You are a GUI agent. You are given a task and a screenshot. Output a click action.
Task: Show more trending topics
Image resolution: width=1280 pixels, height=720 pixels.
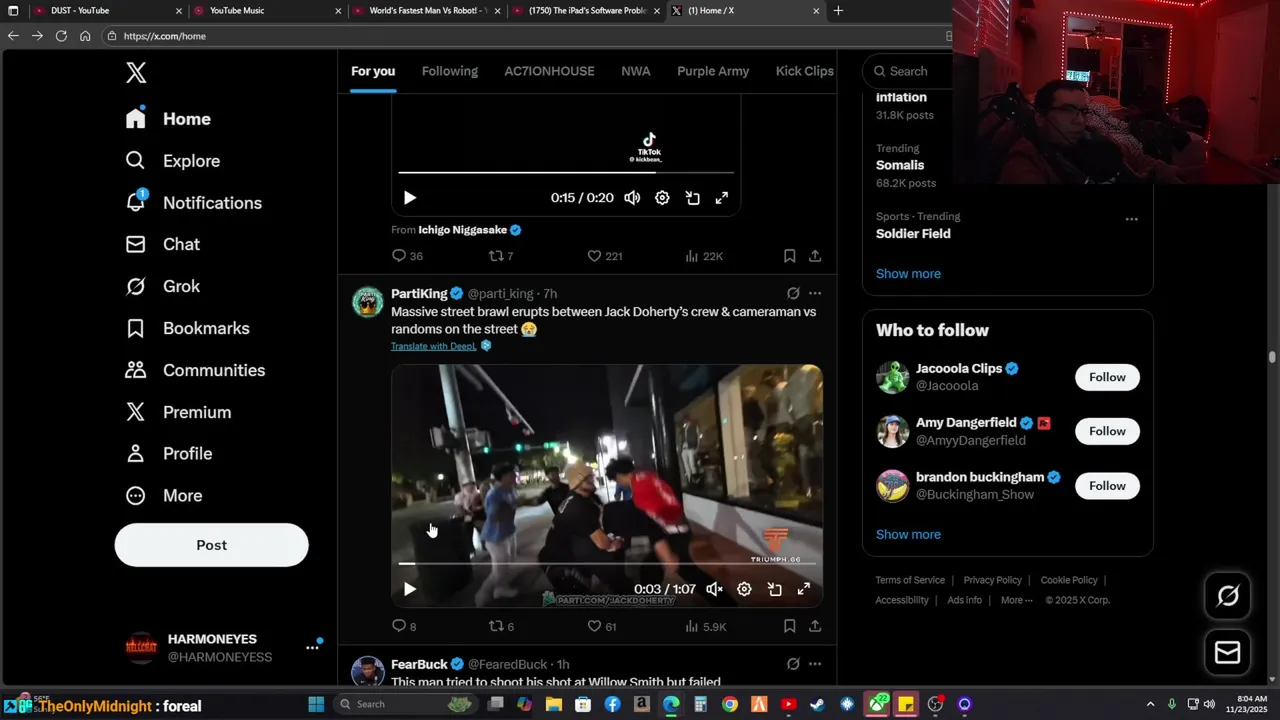908,274
